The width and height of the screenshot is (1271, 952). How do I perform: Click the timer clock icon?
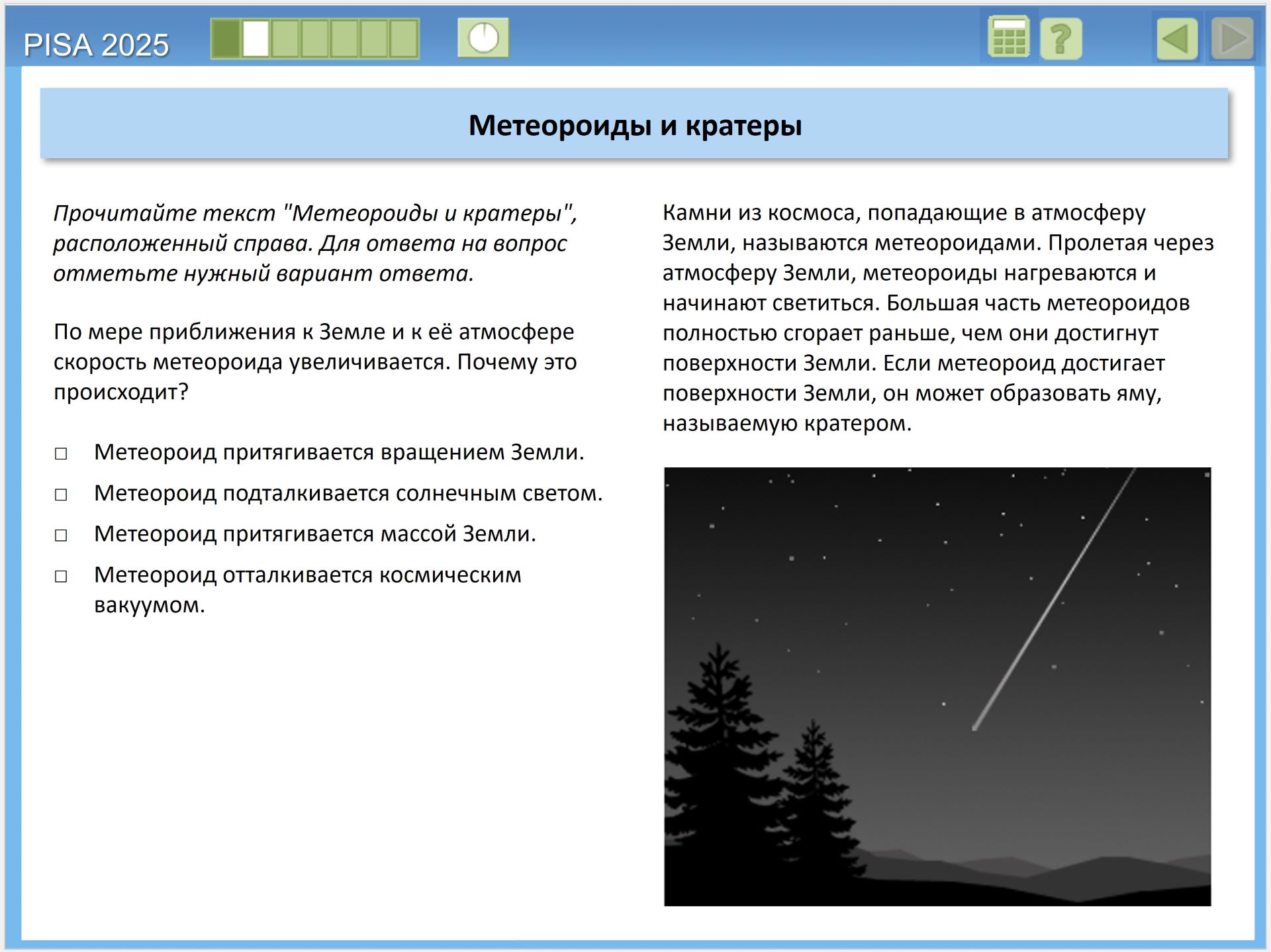click(483, 38)
